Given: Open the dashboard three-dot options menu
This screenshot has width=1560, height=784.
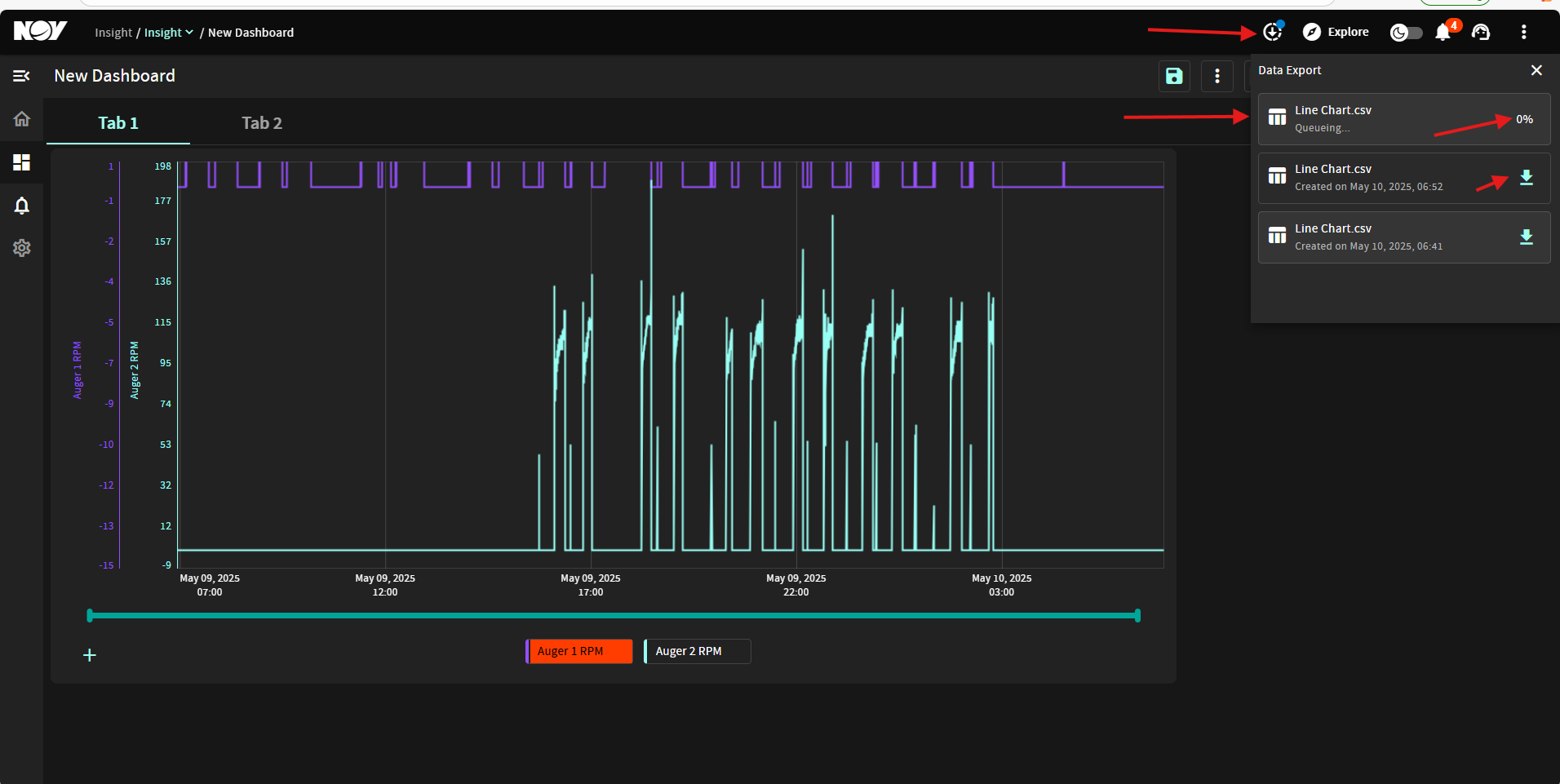Looking at the screenshot, I should click(x=1217, y=76).
